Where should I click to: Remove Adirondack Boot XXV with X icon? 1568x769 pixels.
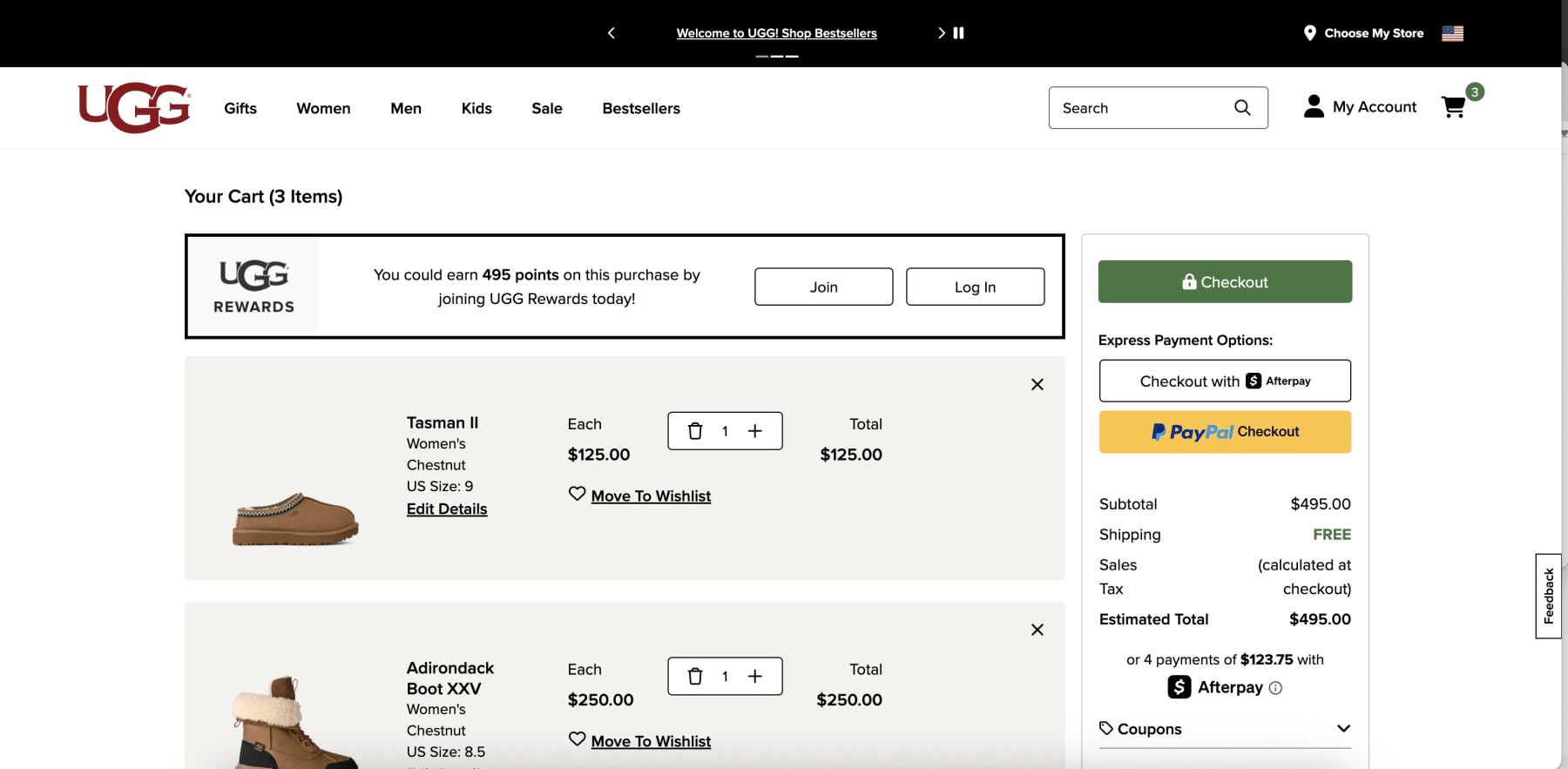tap(1037, 630)
